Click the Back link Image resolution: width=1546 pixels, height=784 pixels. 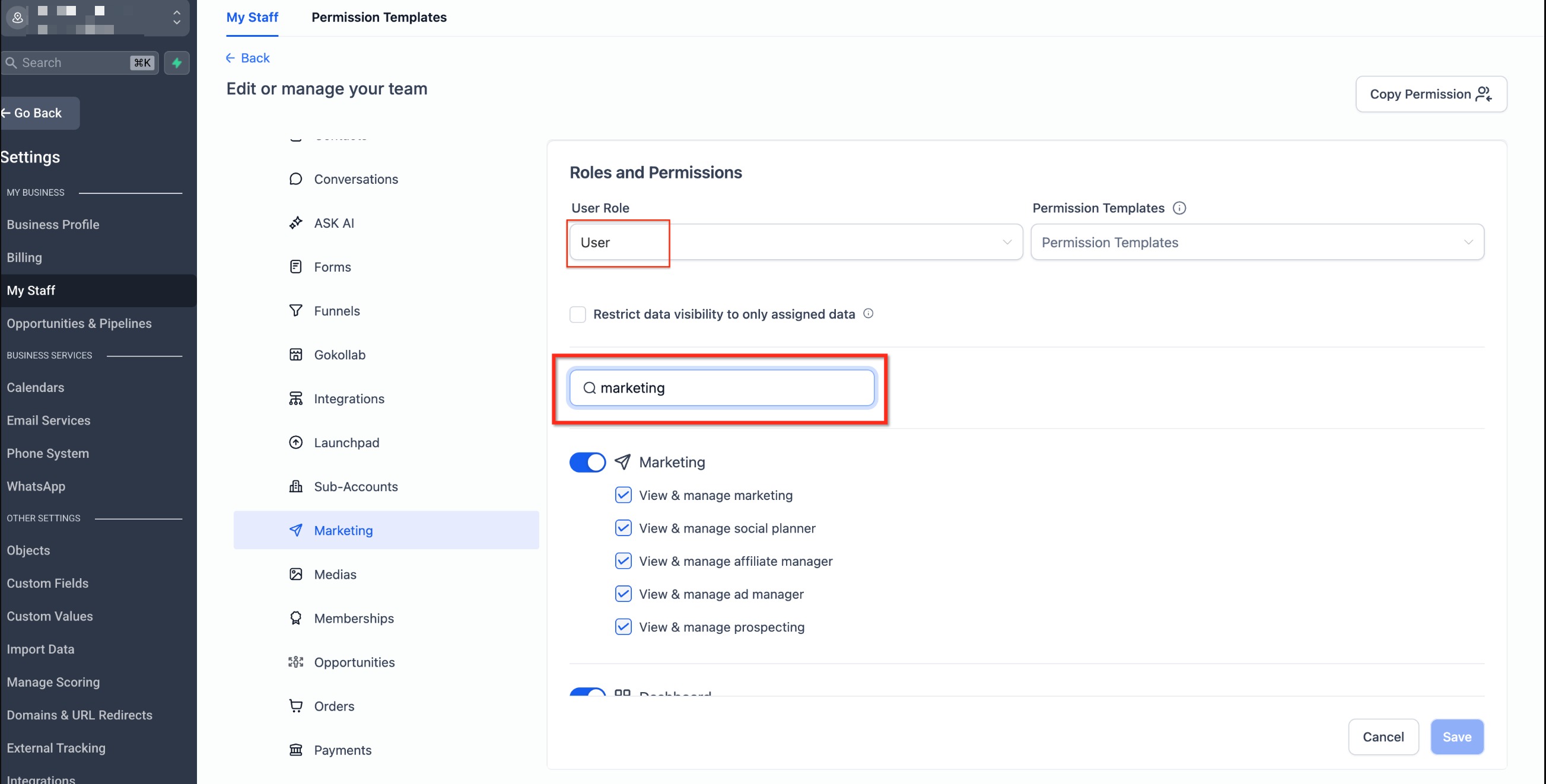[248, 58]
